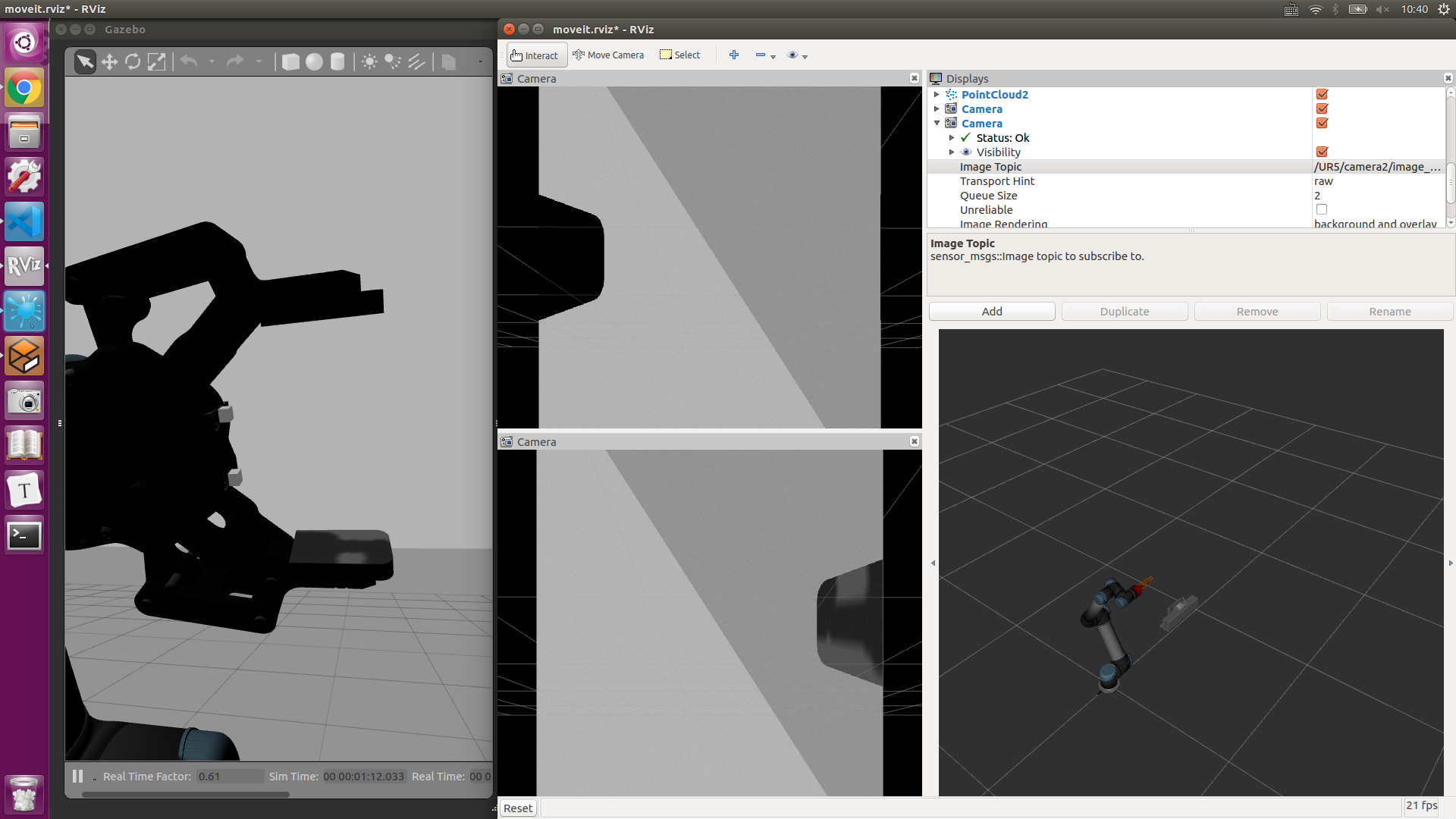Activate Gazebo rotate mode tool

pos(133,61)
